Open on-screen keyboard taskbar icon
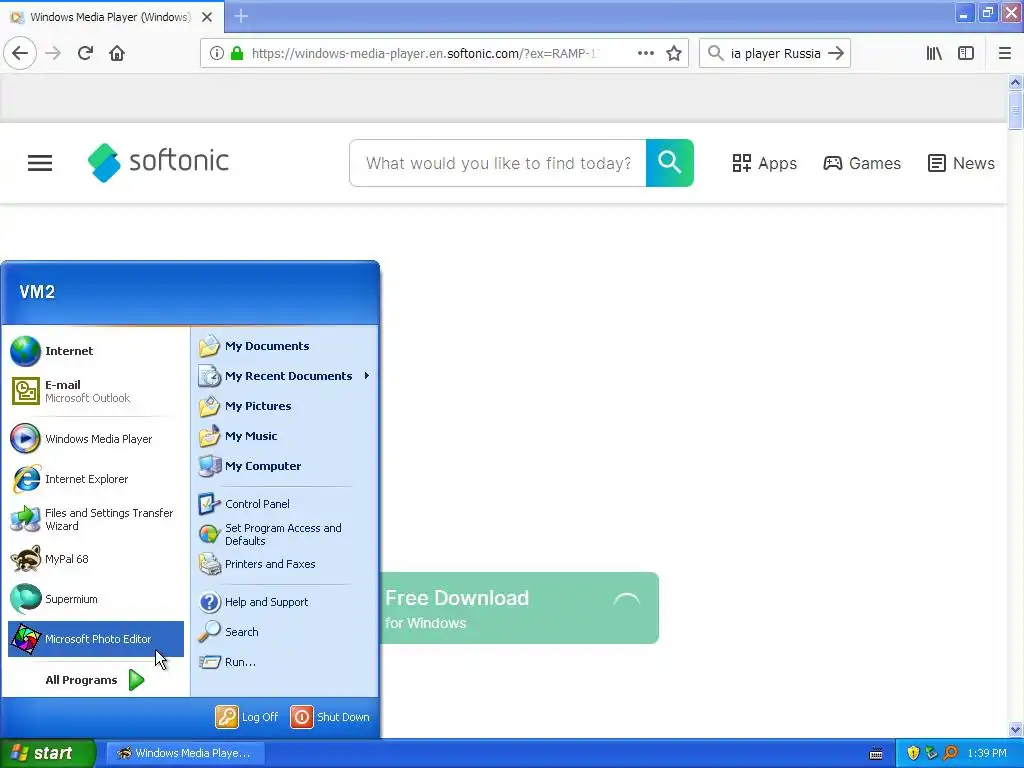1024x768 pixels. pos(876,754)
